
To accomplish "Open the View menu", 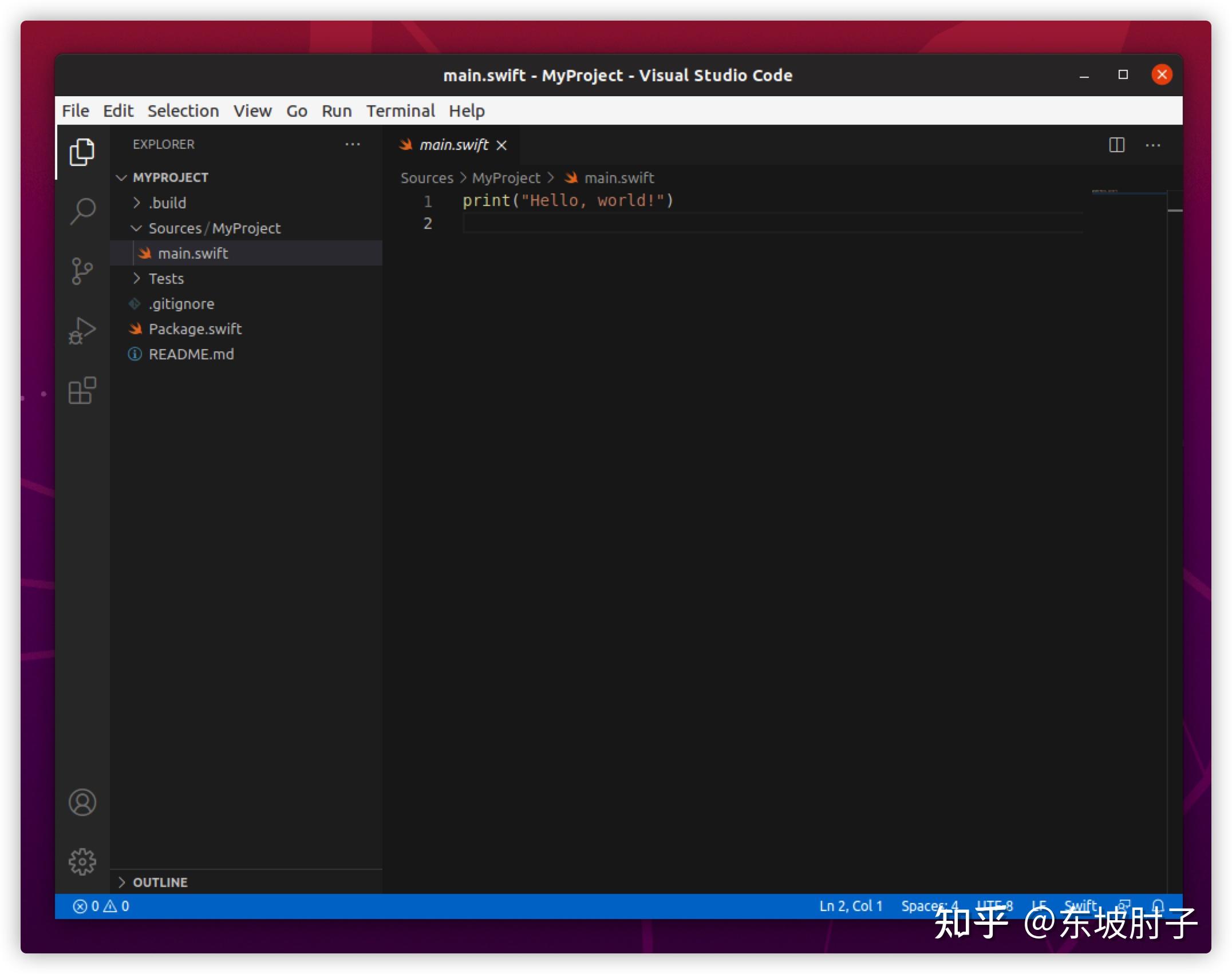I will tap(252, 110).
